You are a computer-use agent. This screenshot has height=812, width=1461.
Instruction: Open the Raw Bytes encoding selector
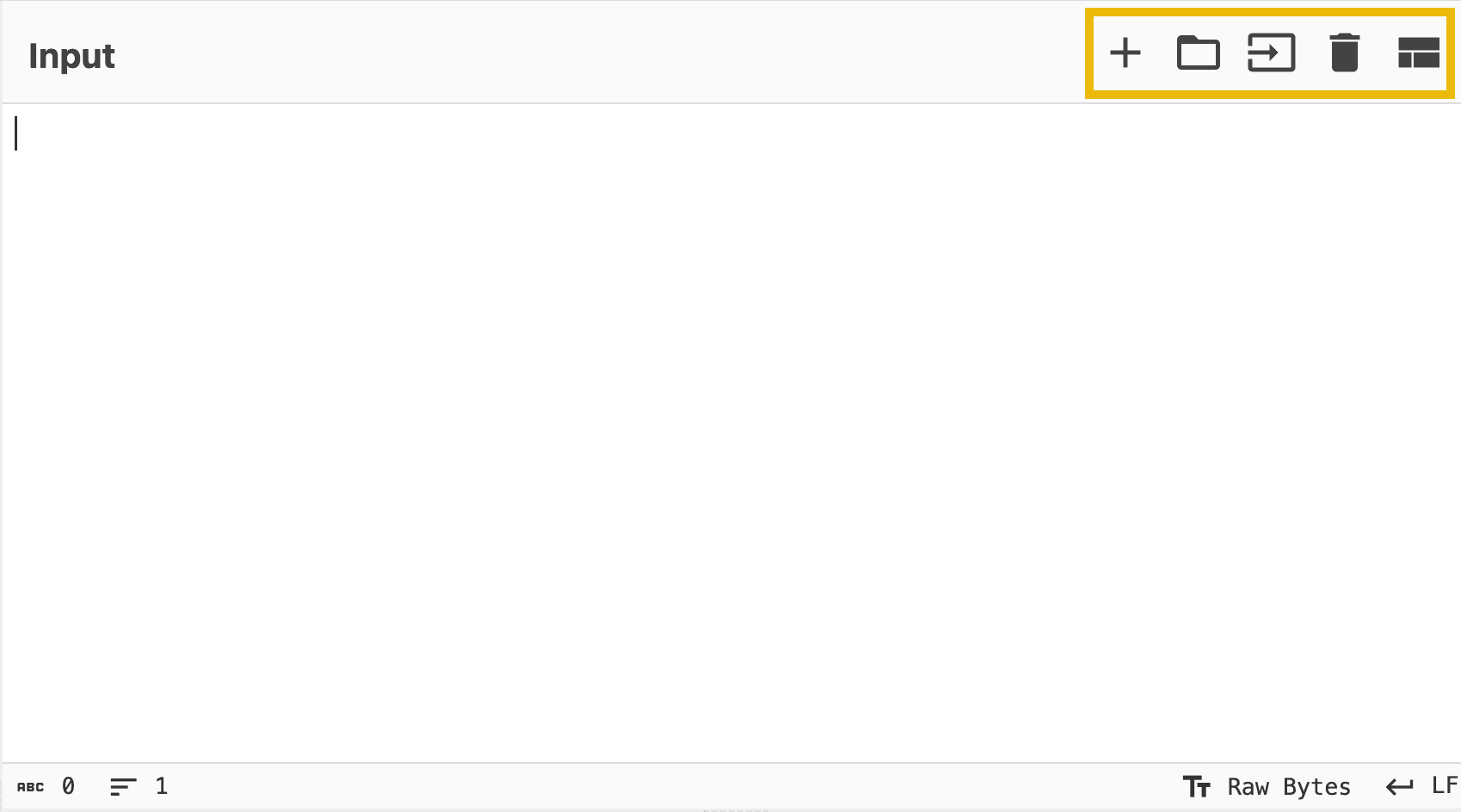[1288, 787]
